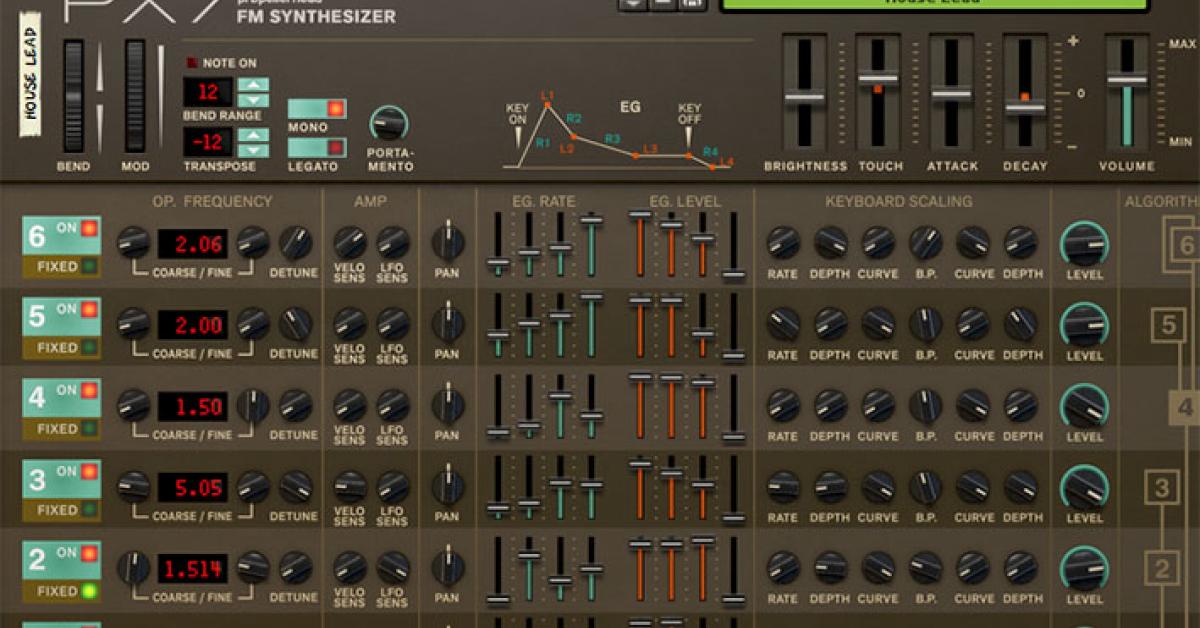Image resolution: width=1200 pixels, height=628 pixels.
Task: Open the patch browser arrows button
Action: pos(632,4)
